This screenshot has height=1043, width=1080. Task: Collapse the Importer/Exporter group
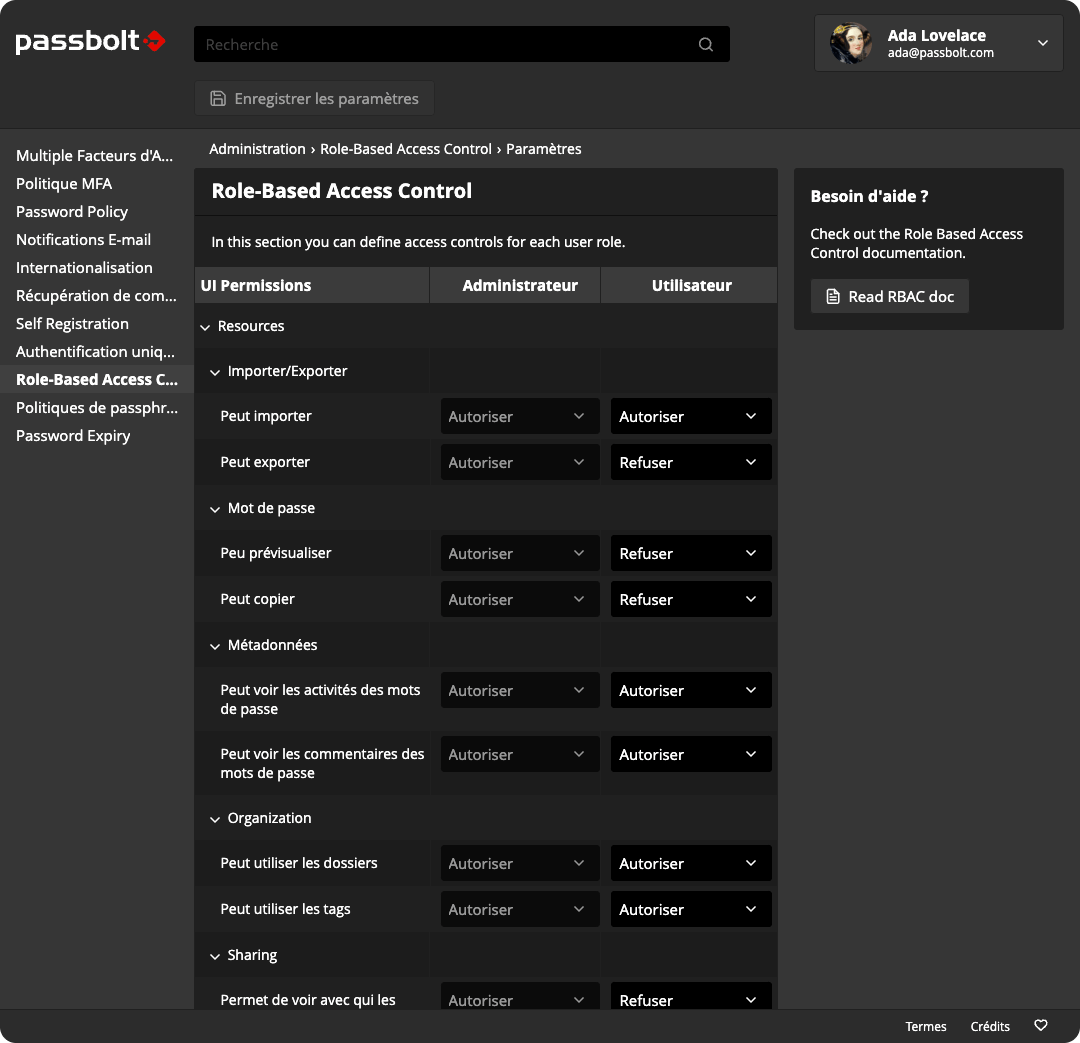coord(215,372)
